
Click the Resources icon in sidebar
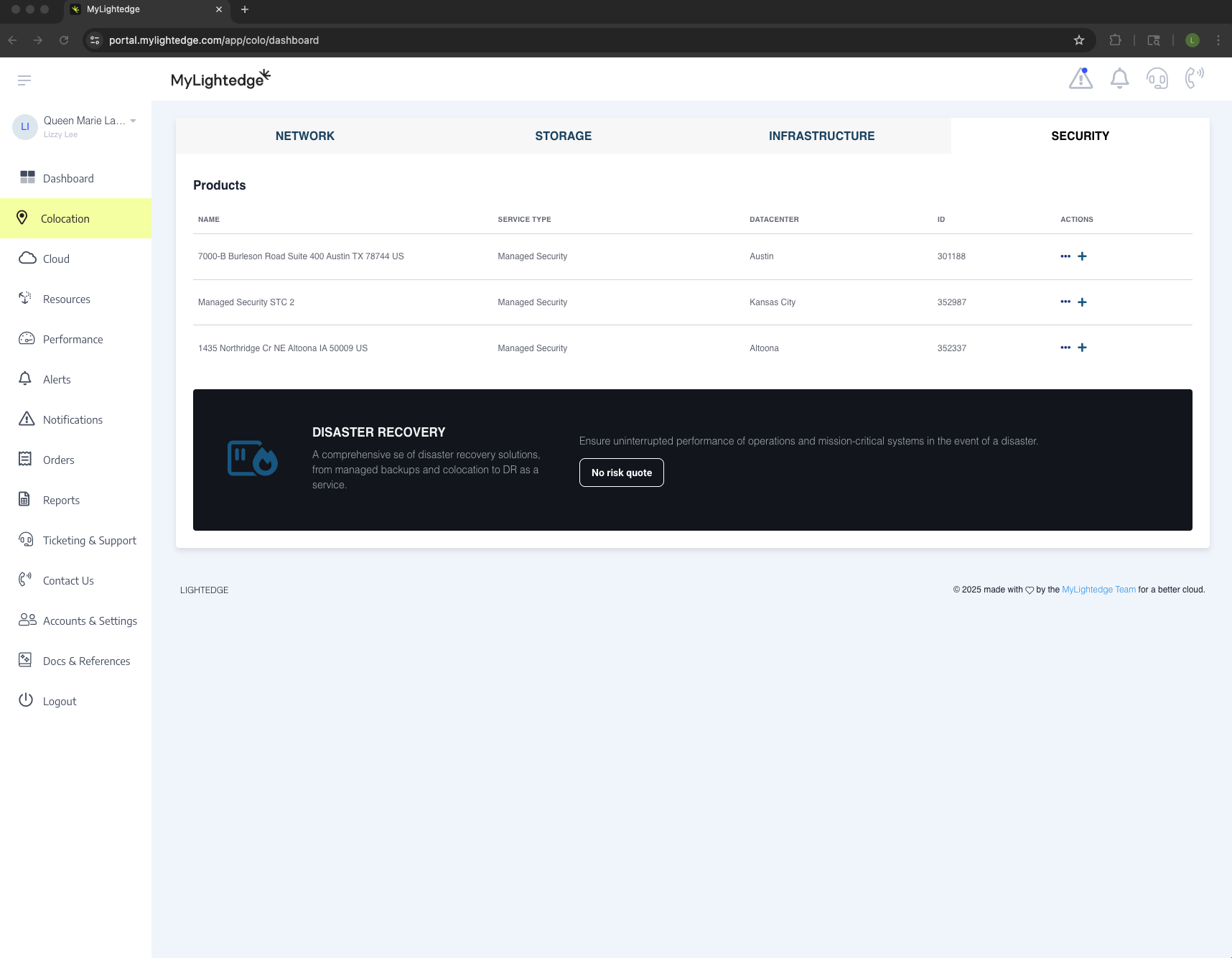point(26,298)
